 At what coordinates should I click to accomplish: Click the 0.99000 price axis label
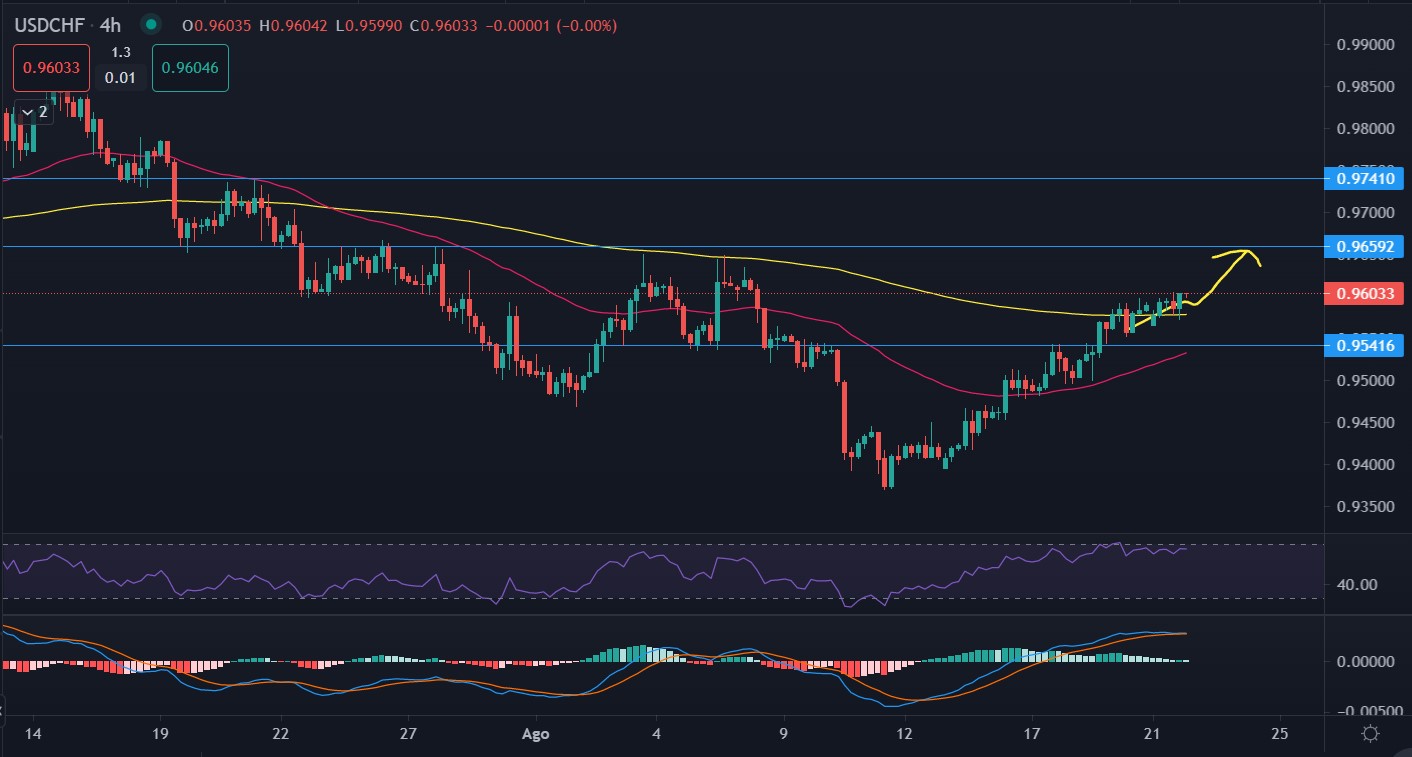tap(1365, 44)
